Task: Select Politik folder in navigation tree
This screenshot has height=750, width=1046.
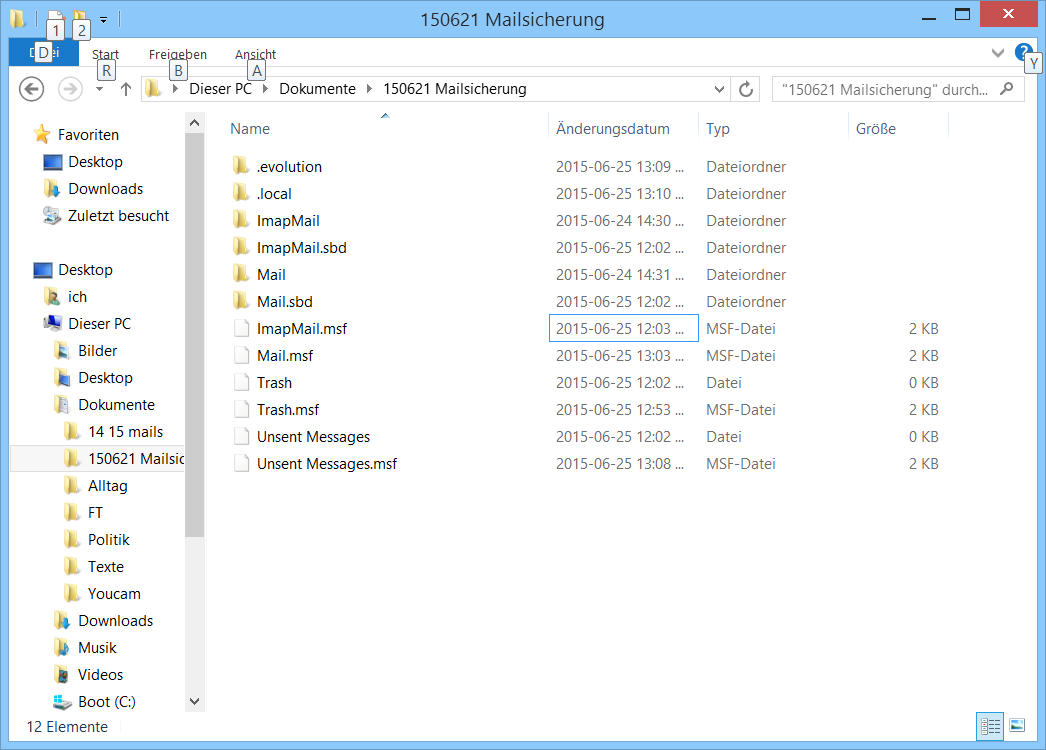Action: (x=108, y=540)
